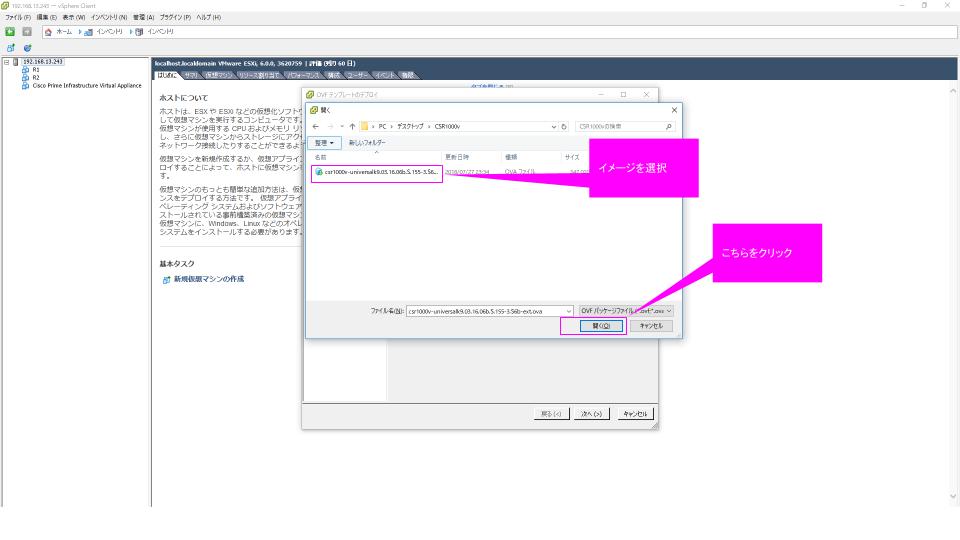
Task: Open the 編集(E) menu
Action: (x=47, y=18)
